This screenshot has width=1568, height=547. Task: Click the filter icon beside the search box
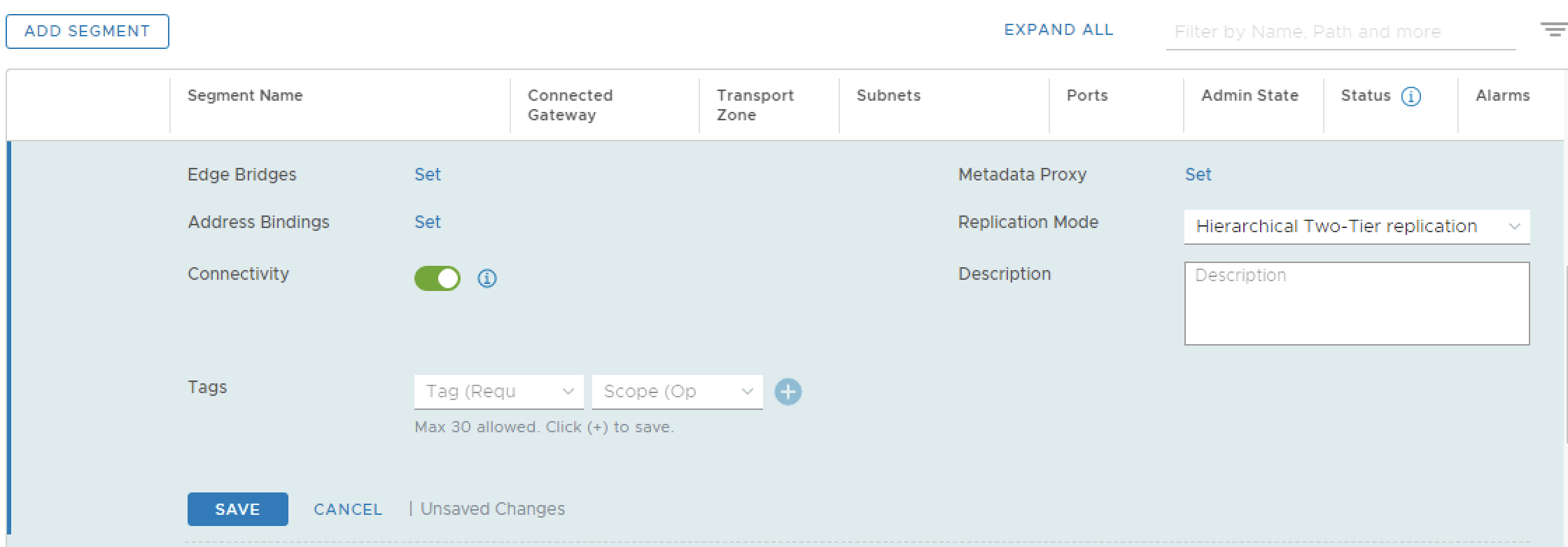(1553, 29)
